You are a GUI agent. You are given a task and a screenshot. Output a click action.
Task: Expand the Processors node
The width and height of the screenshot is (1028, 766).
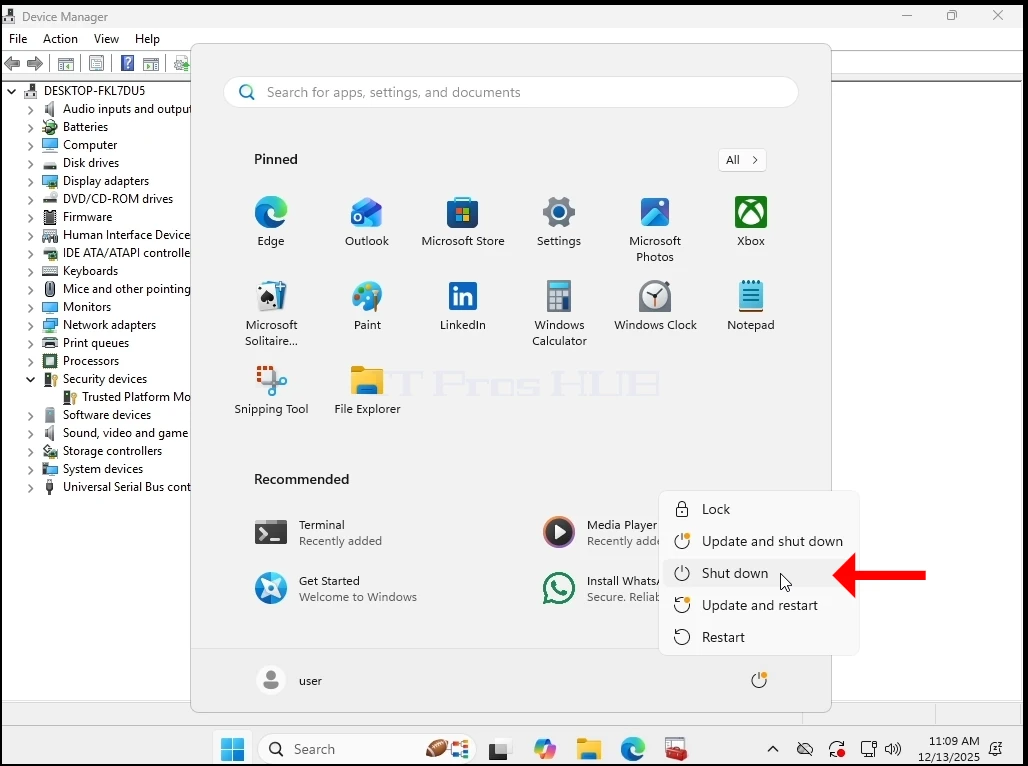30,361
